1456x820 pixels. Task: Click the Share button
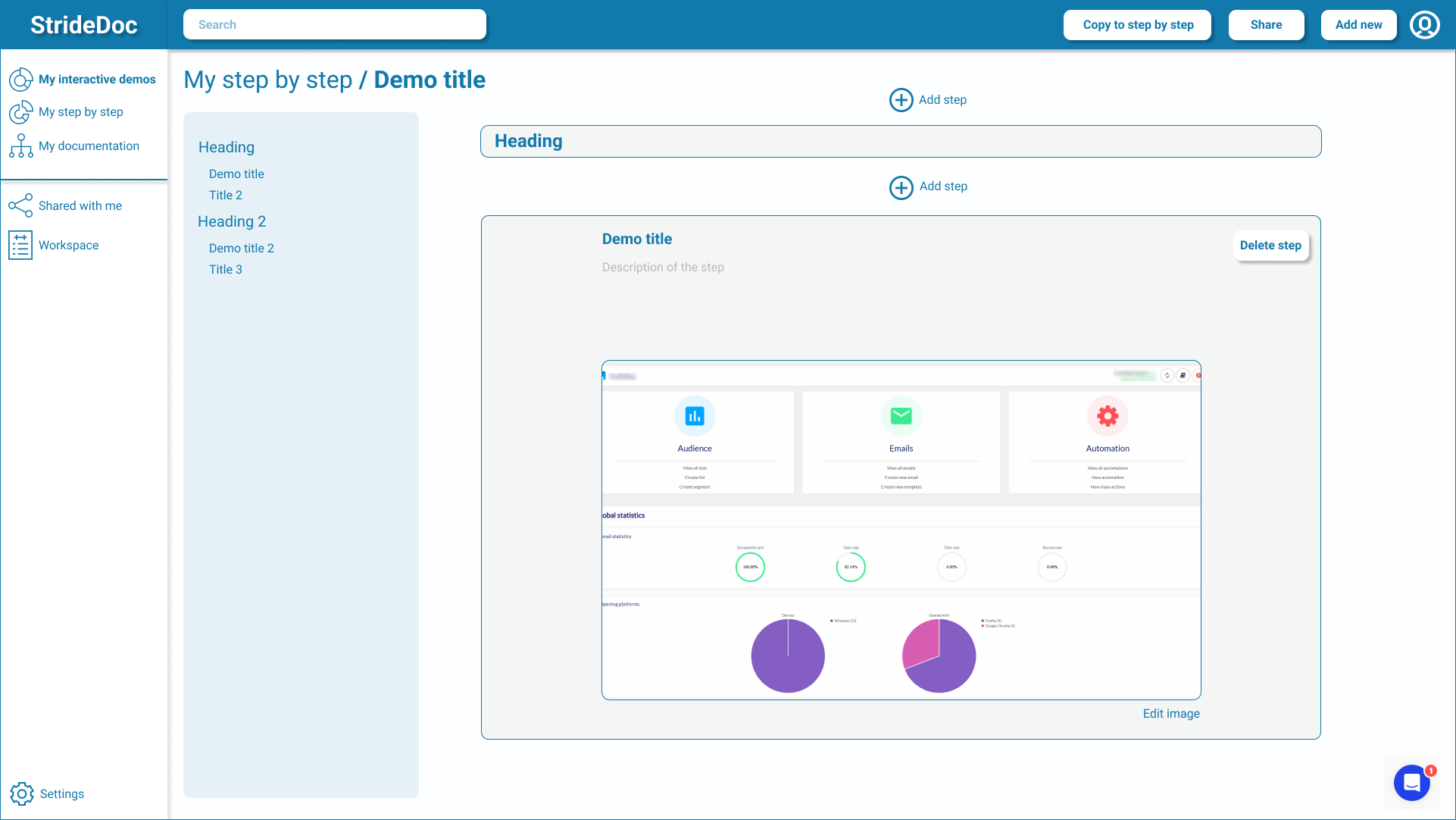[x=1266, y=25]
